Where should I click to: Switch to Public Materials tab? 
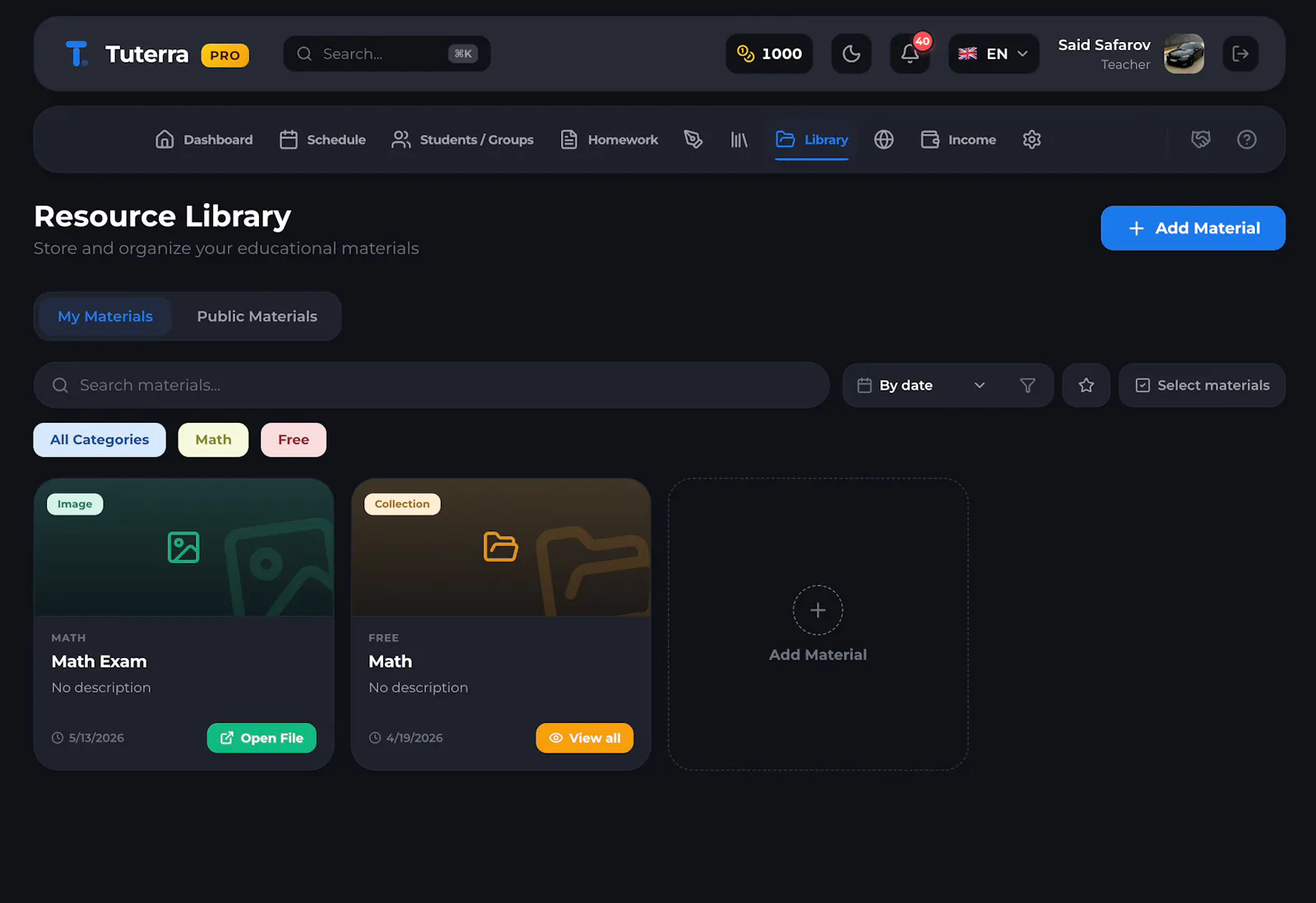257,317
